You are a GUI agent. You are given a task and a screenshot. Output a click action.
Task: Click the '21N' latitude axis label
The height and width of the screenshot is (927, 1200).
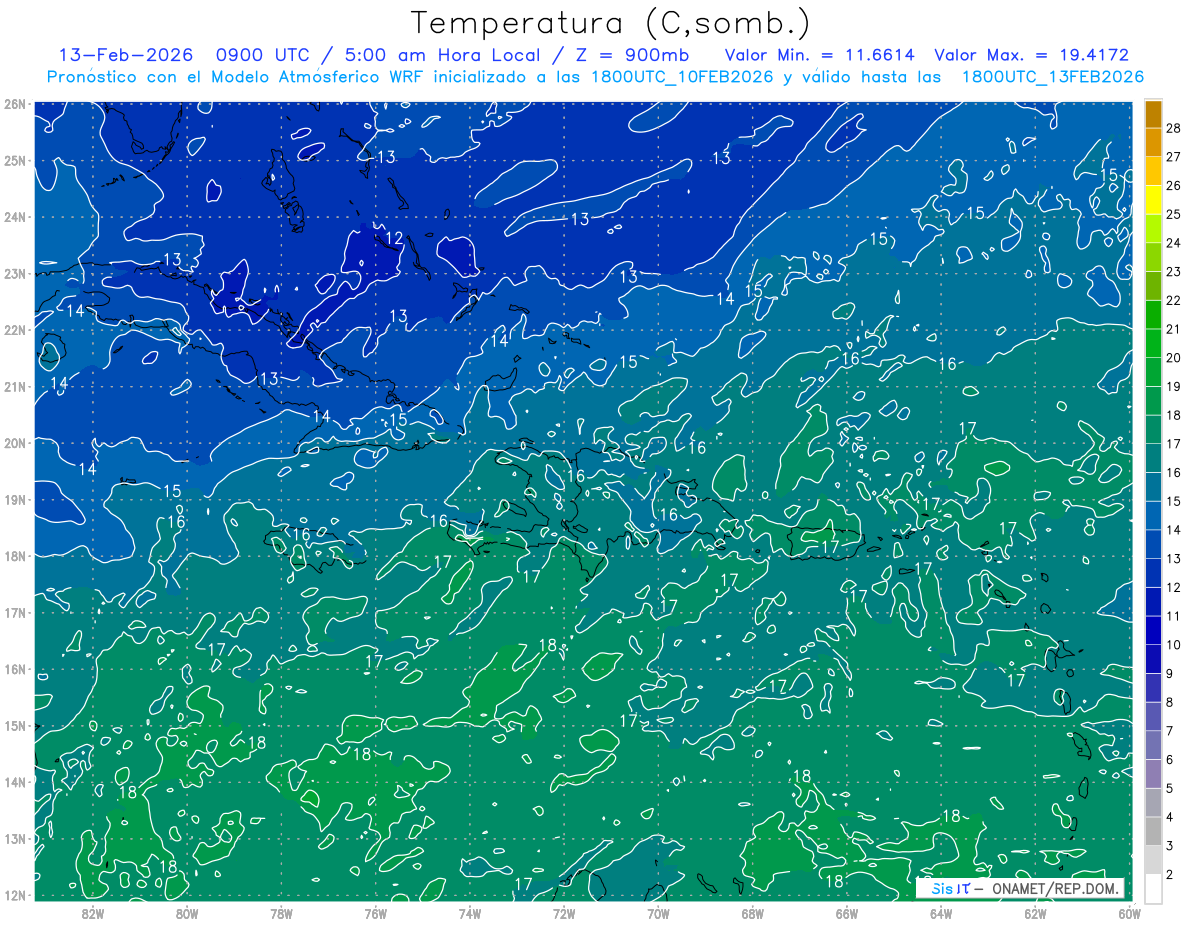[x=14, y=386]
